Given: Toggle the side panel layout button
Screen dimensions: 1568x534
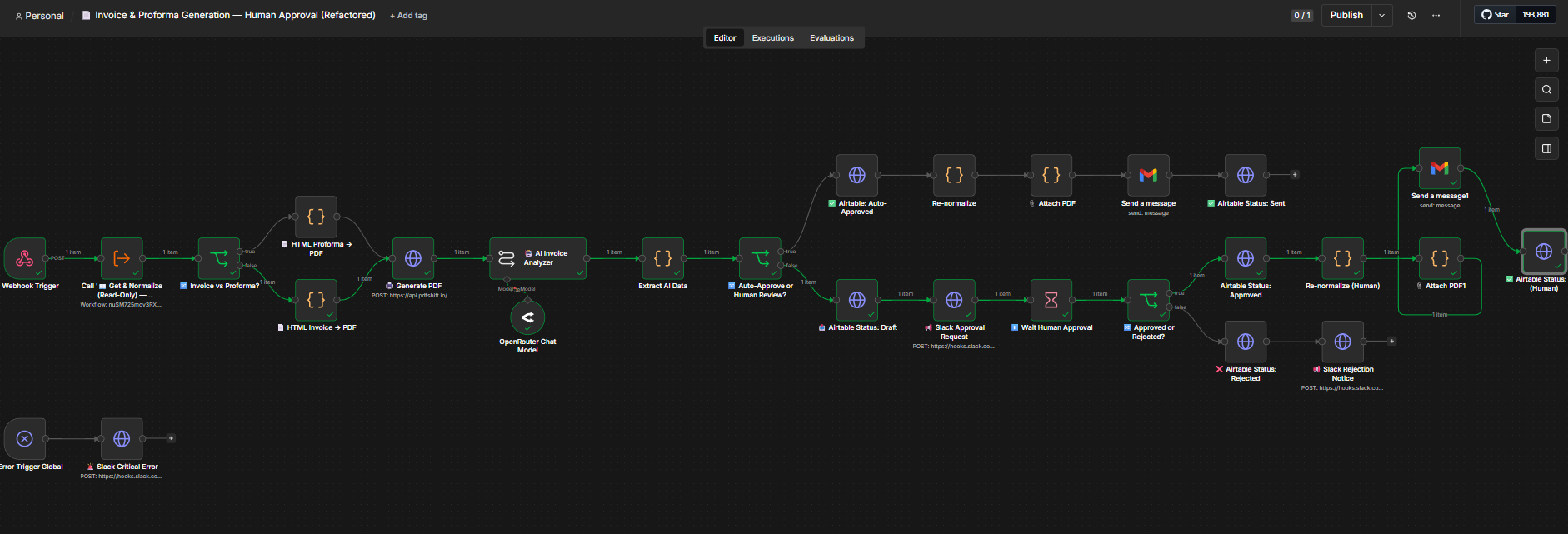Looking at the screenshot, I should pyautogui.click(x=1546, y=149).
